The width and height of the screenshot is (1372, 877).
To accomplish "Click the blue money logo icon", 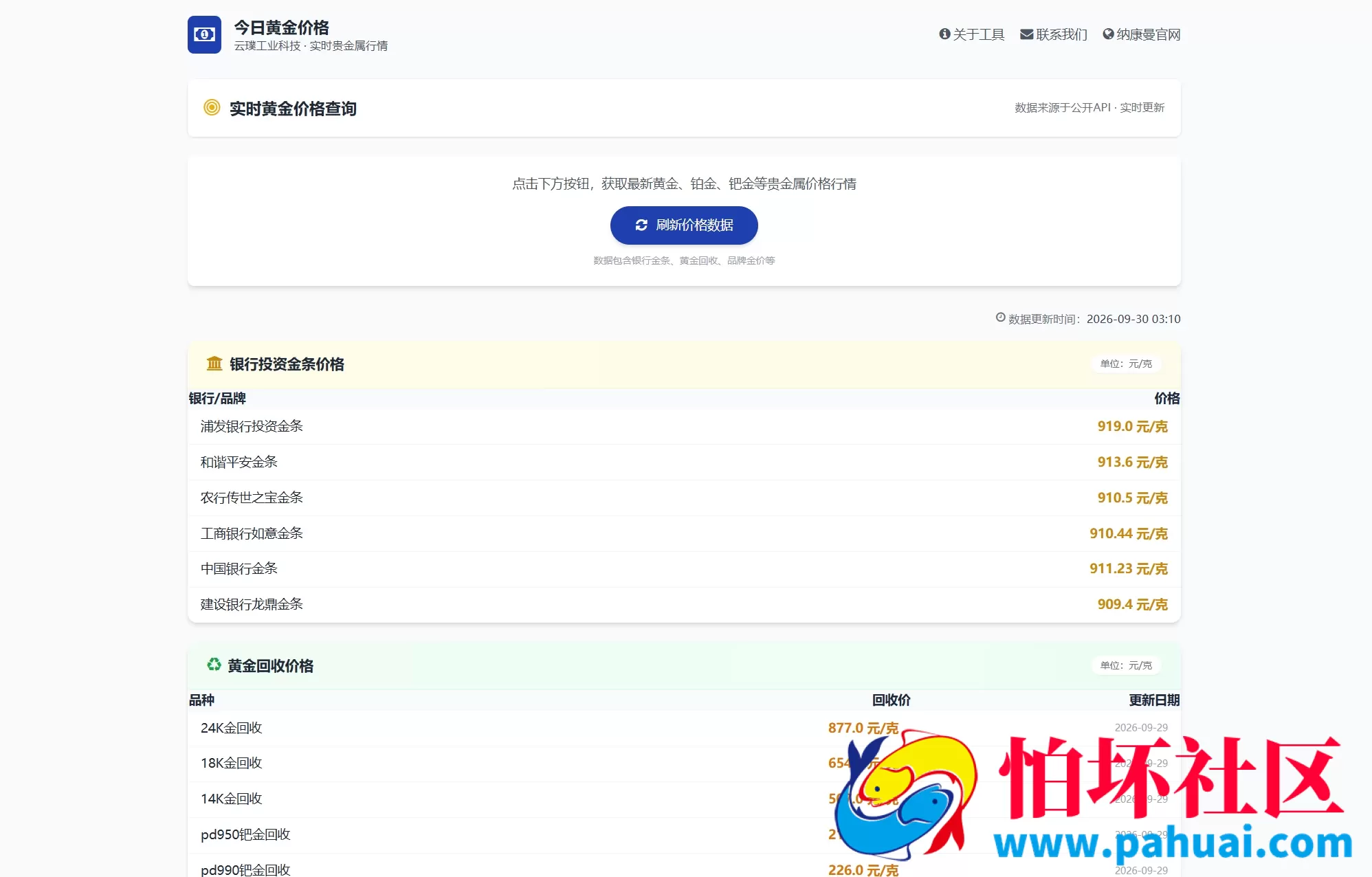I will pos(204,34).
